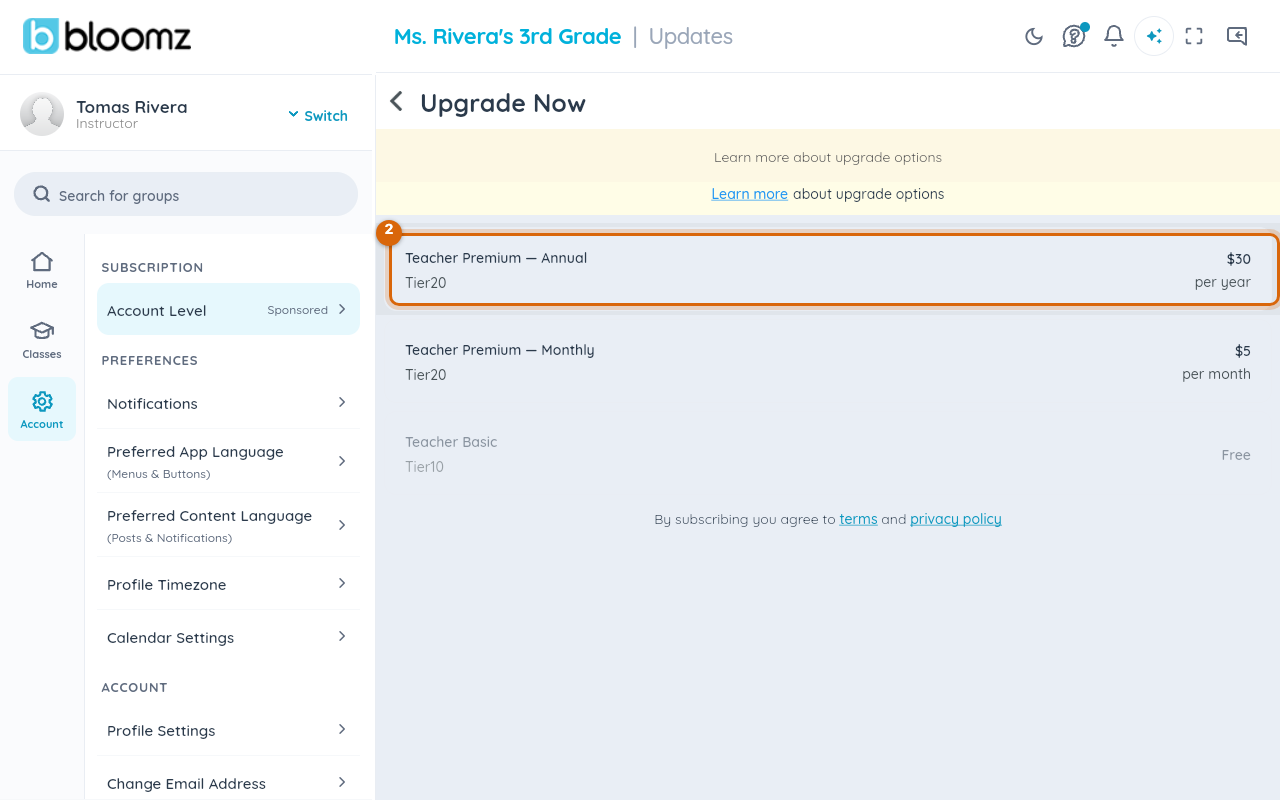Click Tomas Rivera's avatar
Viewport: 1280px width, 800px height.
[x=42, y=114]
